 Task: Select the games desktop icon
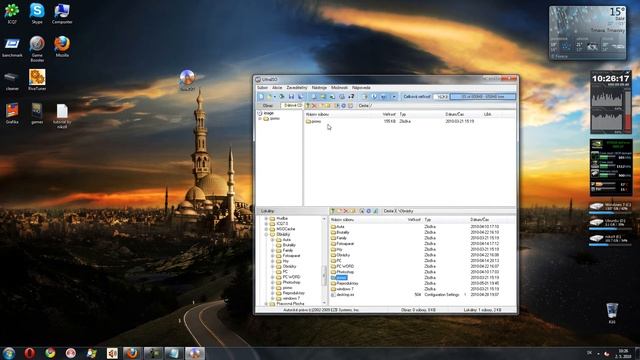point(37,113)
